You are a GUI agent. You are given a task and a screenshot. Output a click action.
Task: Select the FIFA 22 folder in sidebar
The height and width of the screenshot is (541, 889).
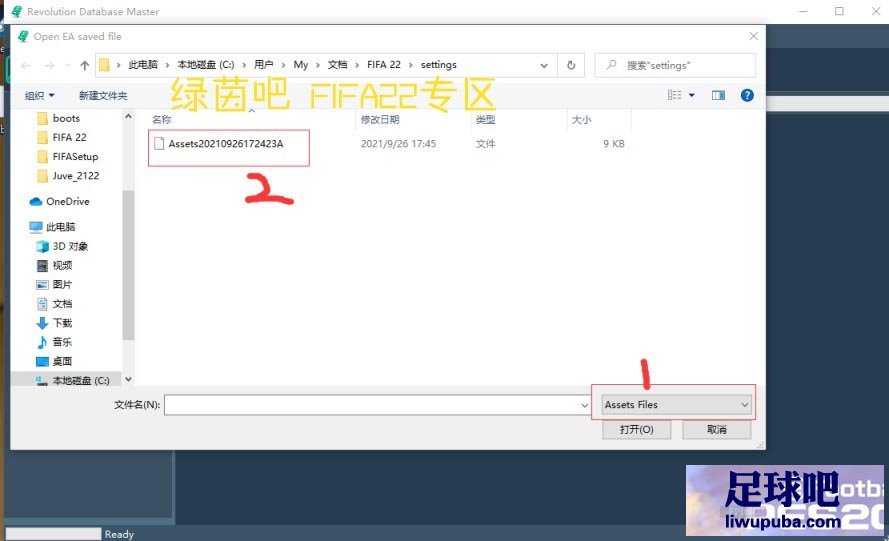pos(69,137)
